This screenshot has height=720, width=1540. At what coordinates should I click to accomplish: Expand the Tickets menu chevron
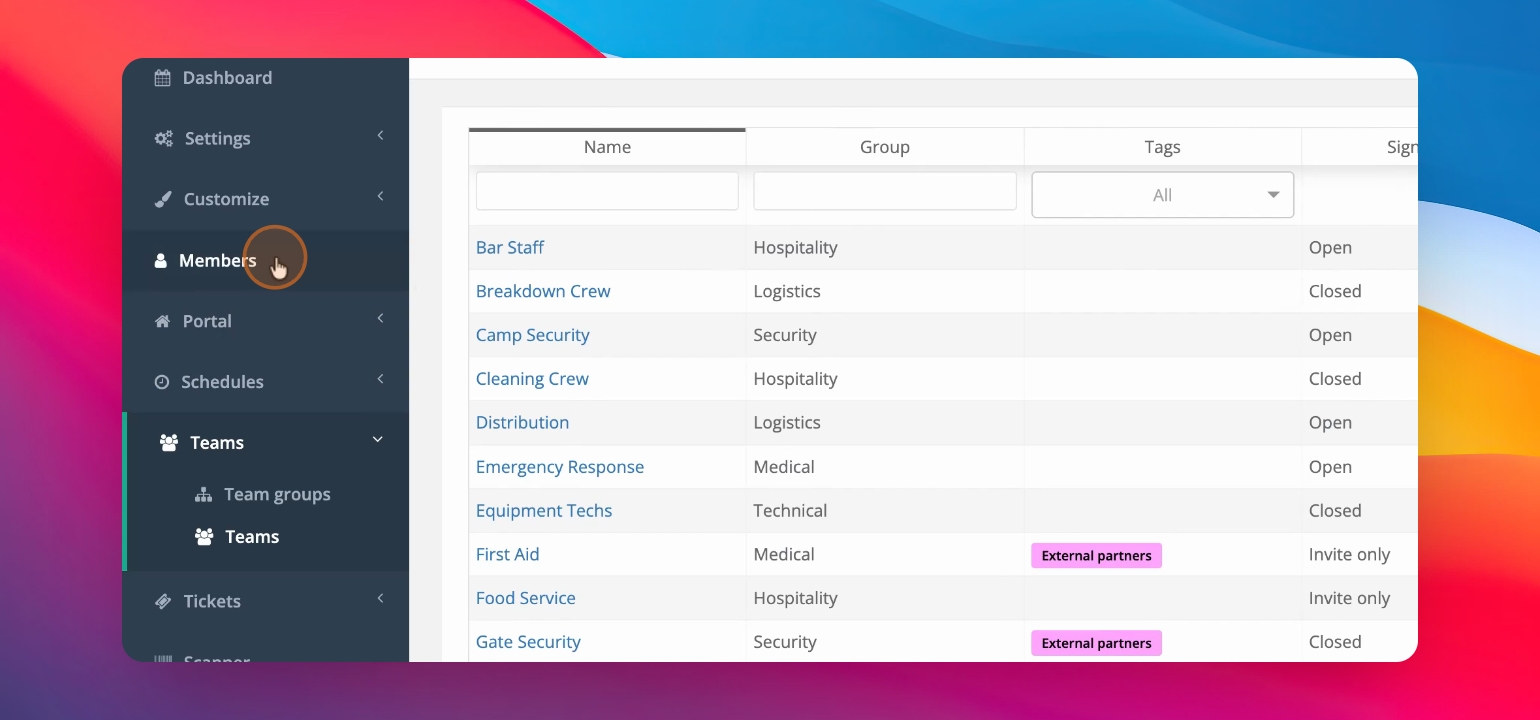380,599
